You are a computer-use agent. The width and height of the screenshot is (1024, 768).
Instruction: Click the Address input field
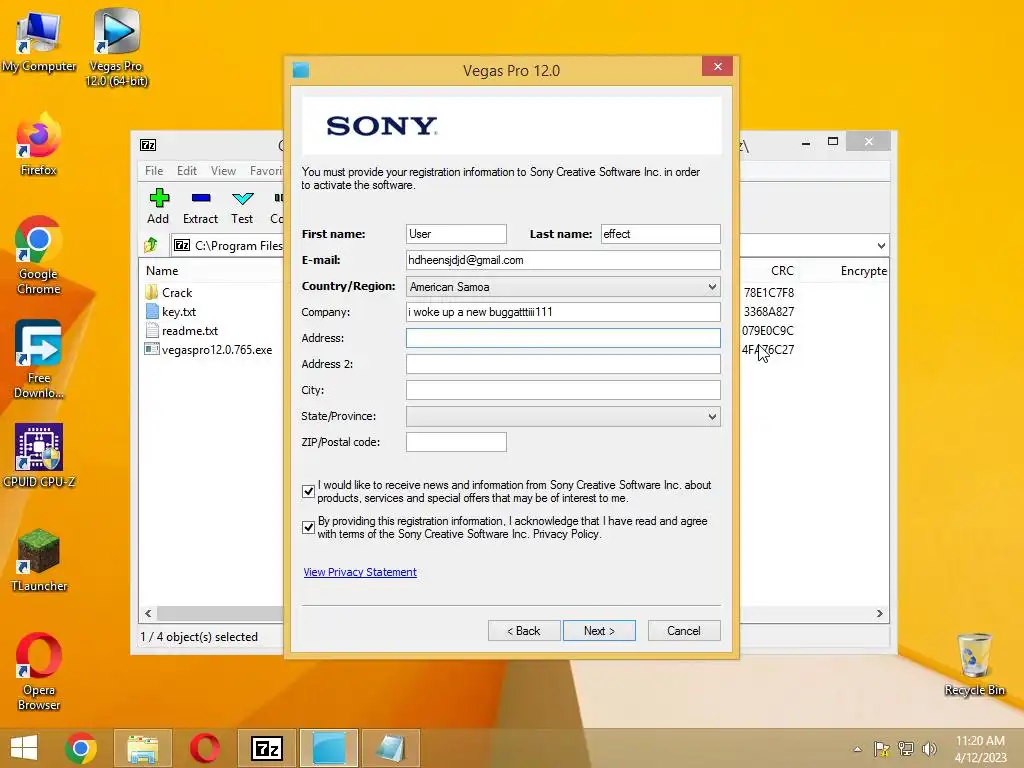click(563, 338)
